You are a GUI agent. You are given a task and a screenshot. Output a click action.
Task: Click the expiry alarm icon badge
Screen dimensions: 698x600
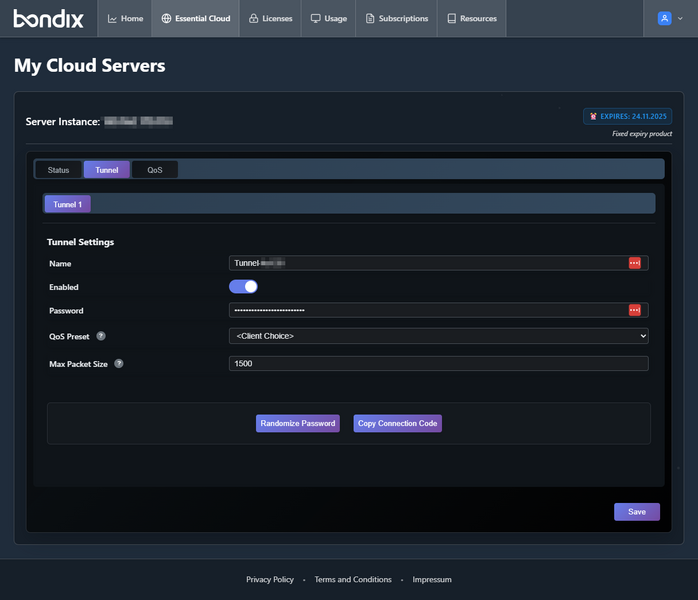[x=593, y=116]
